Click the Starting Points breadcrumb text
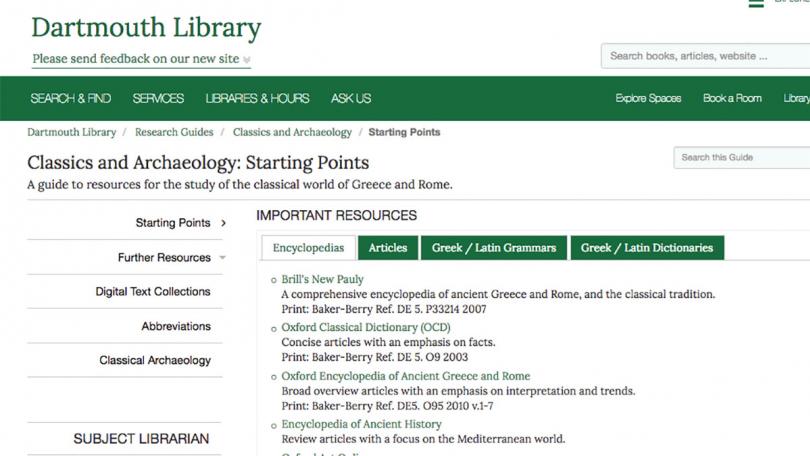Image resolution: width=810 pixels, height=456 pixels. 404,132
